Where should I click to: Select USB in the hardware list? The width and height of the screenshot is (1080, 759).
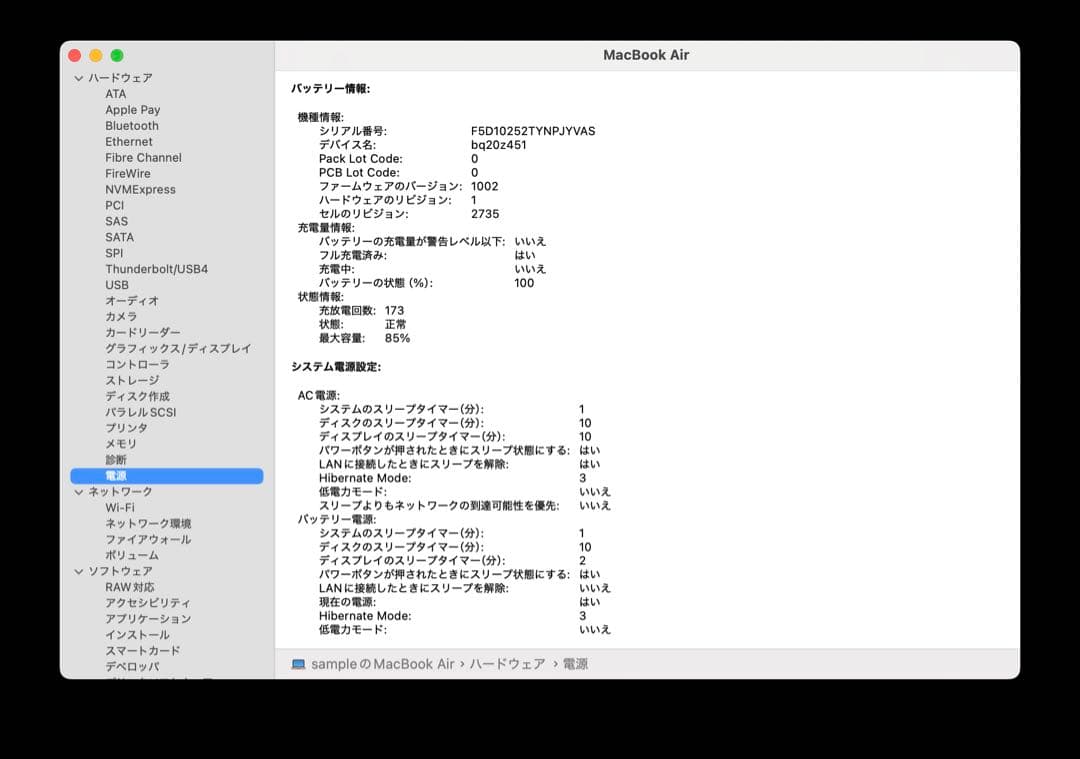pos(115,285)
